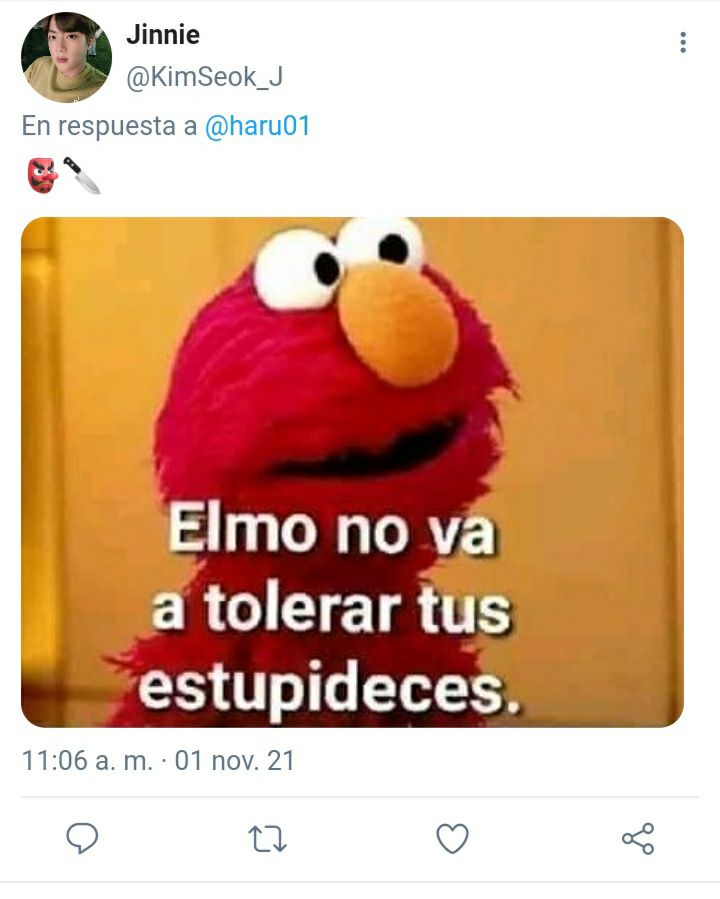Click Elmo's white eyes in the image
The image size is (720, 899).
pos(339,261)
